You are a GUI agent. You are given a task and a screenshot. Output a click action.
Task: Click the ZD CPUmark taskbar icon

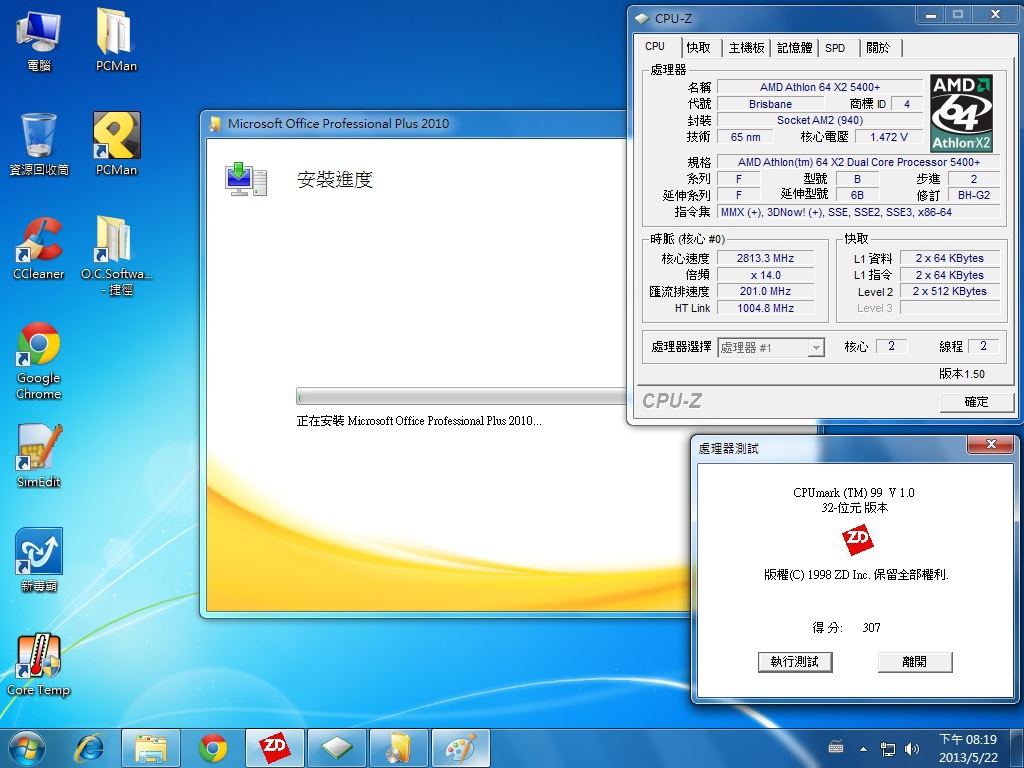[274, 747]
